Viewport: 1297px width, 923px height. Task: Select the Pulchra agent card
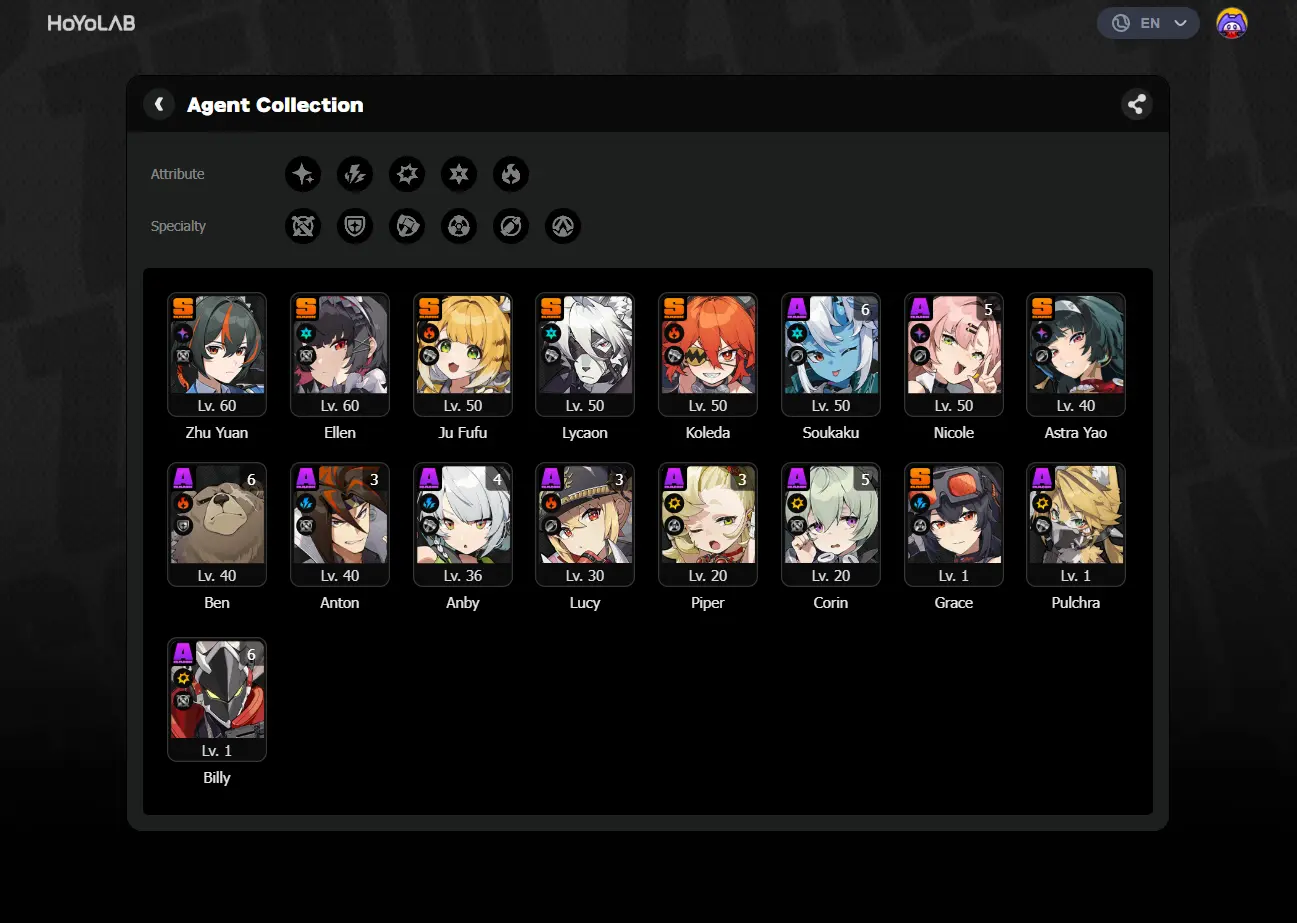(1076, 524)
